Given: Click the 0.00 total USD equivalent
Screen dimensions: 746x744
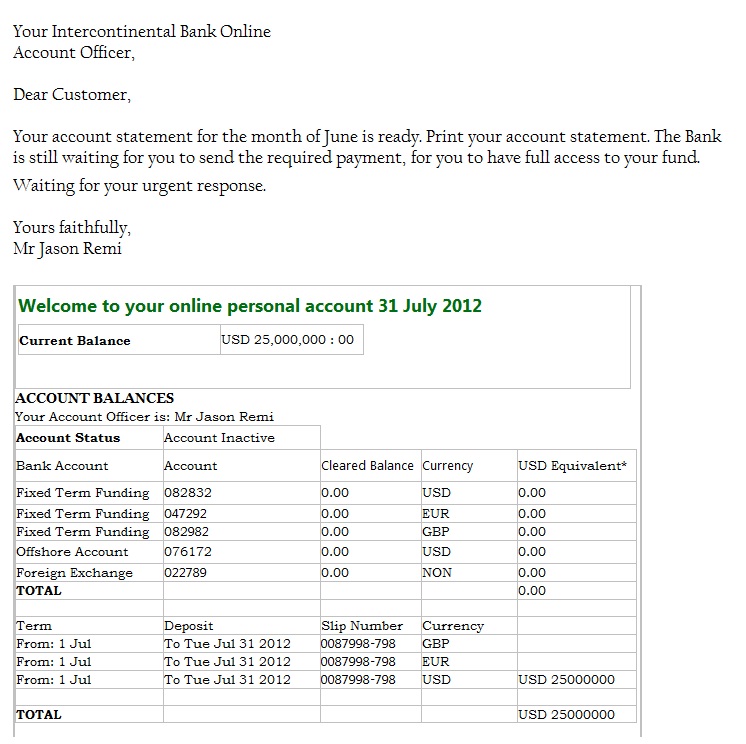Looking at the screenshot, I should [x=532, y=591].
